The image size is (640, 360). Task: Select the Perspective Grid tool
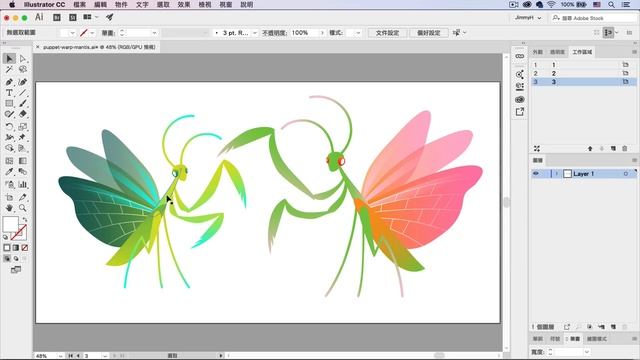[23, 148]
